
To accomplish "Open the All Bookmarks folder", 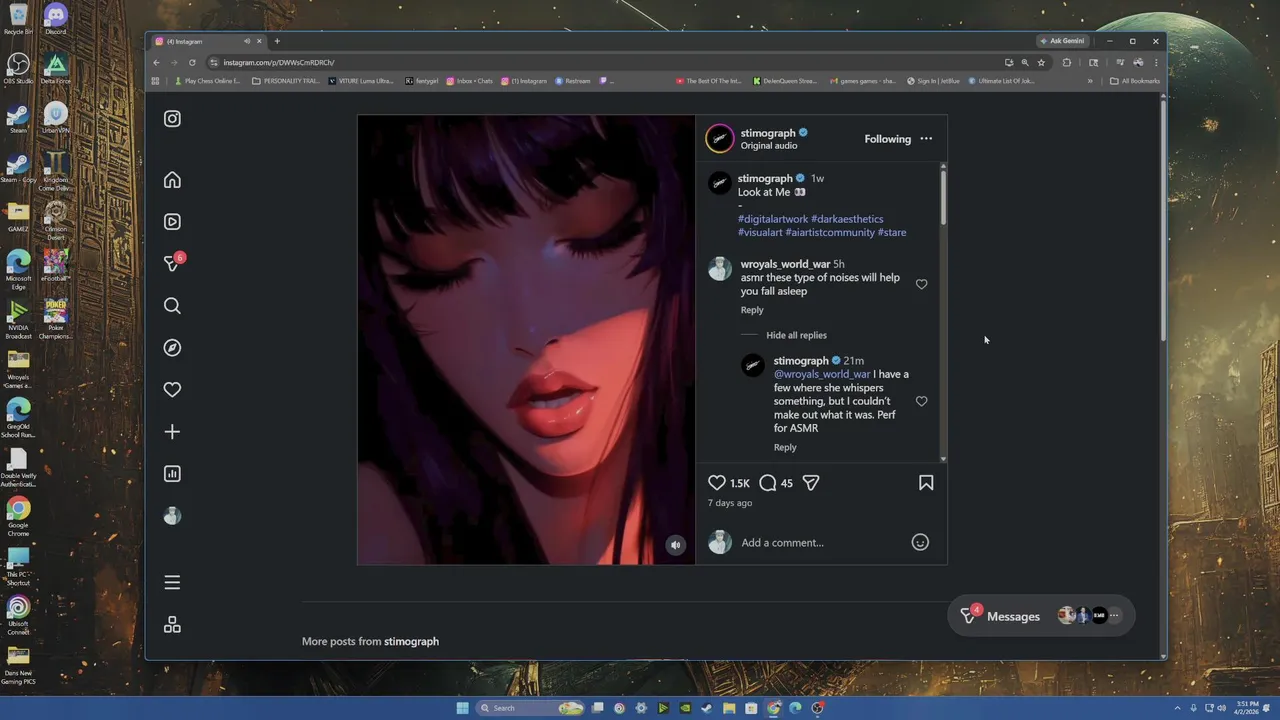I will pos(1135,81).
